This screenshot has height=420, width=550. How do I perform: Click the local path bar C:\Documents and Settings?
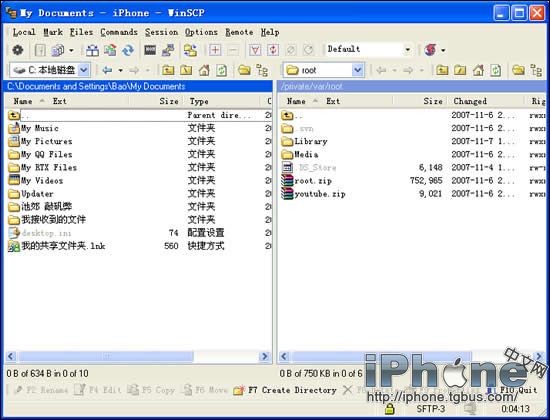coord(138,86)
